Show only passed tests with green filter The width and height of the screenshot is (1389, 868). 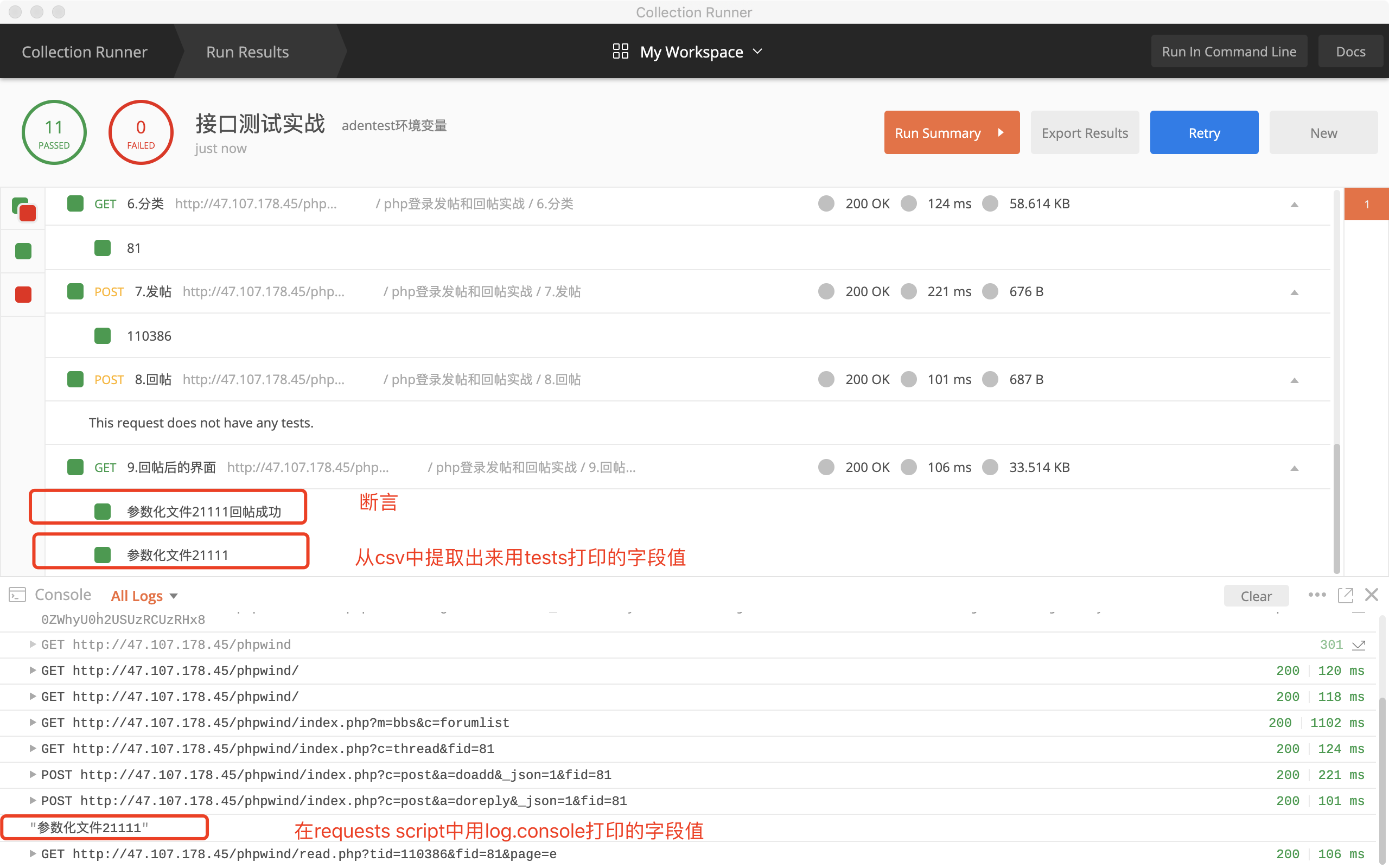pos(23,251)
